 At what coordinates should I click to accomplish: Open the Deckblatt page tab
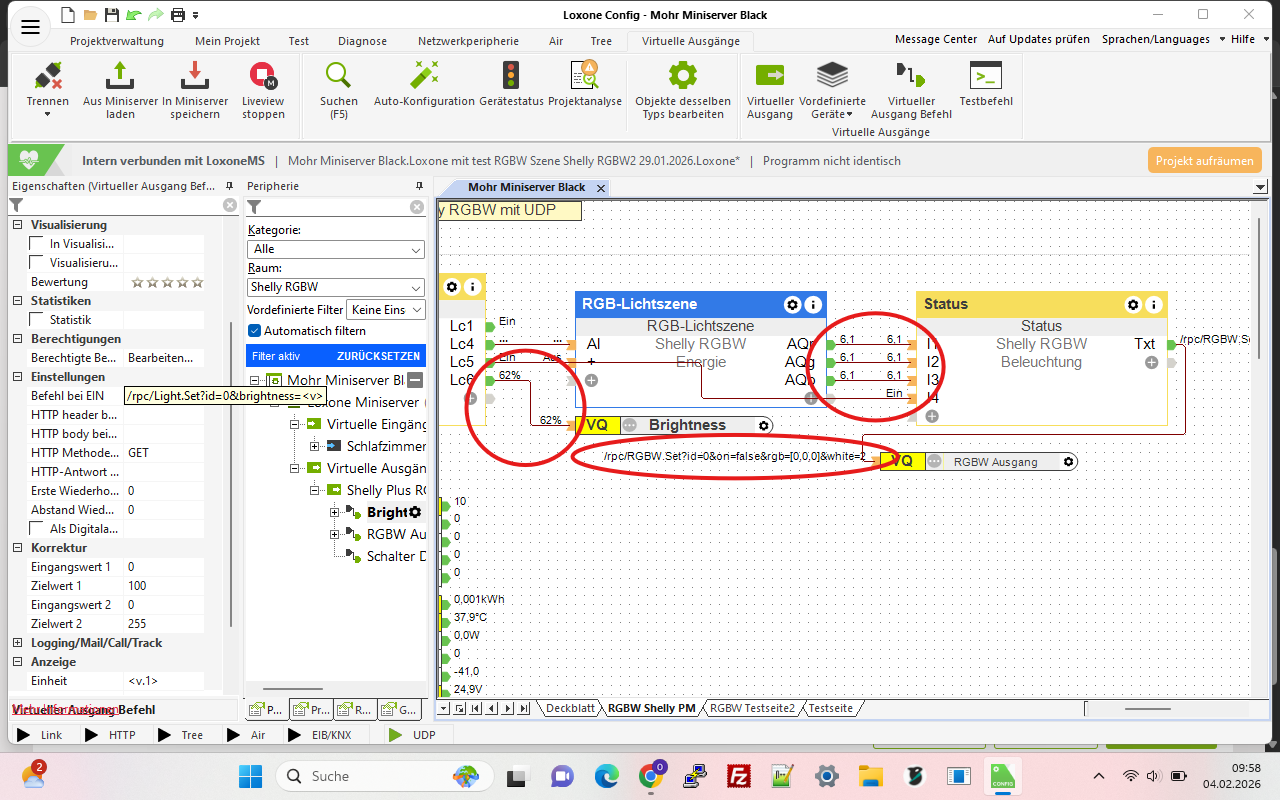pos(571,708)
